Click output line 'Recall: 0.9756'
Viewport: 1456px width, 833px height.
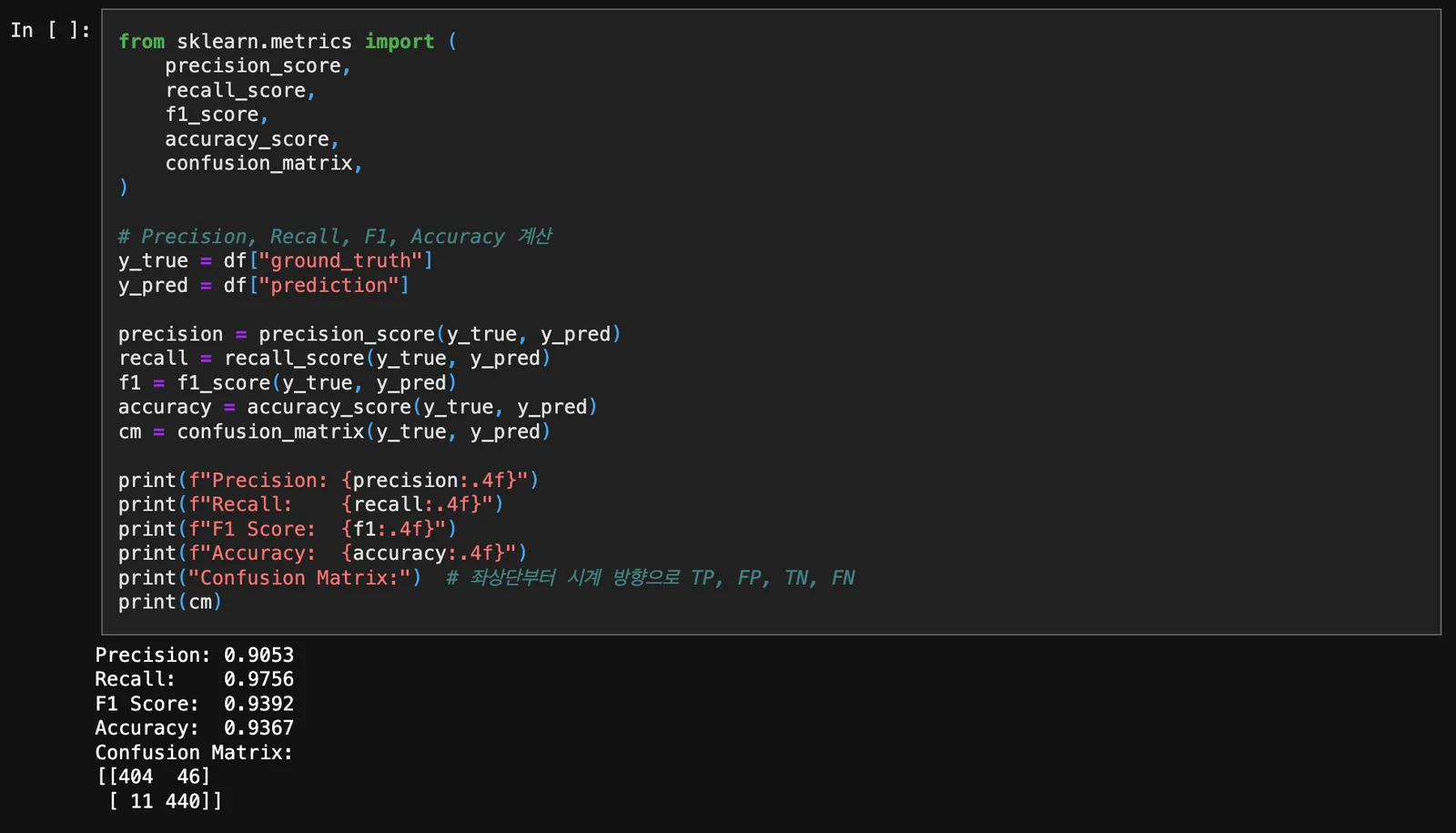click(195, 679)
